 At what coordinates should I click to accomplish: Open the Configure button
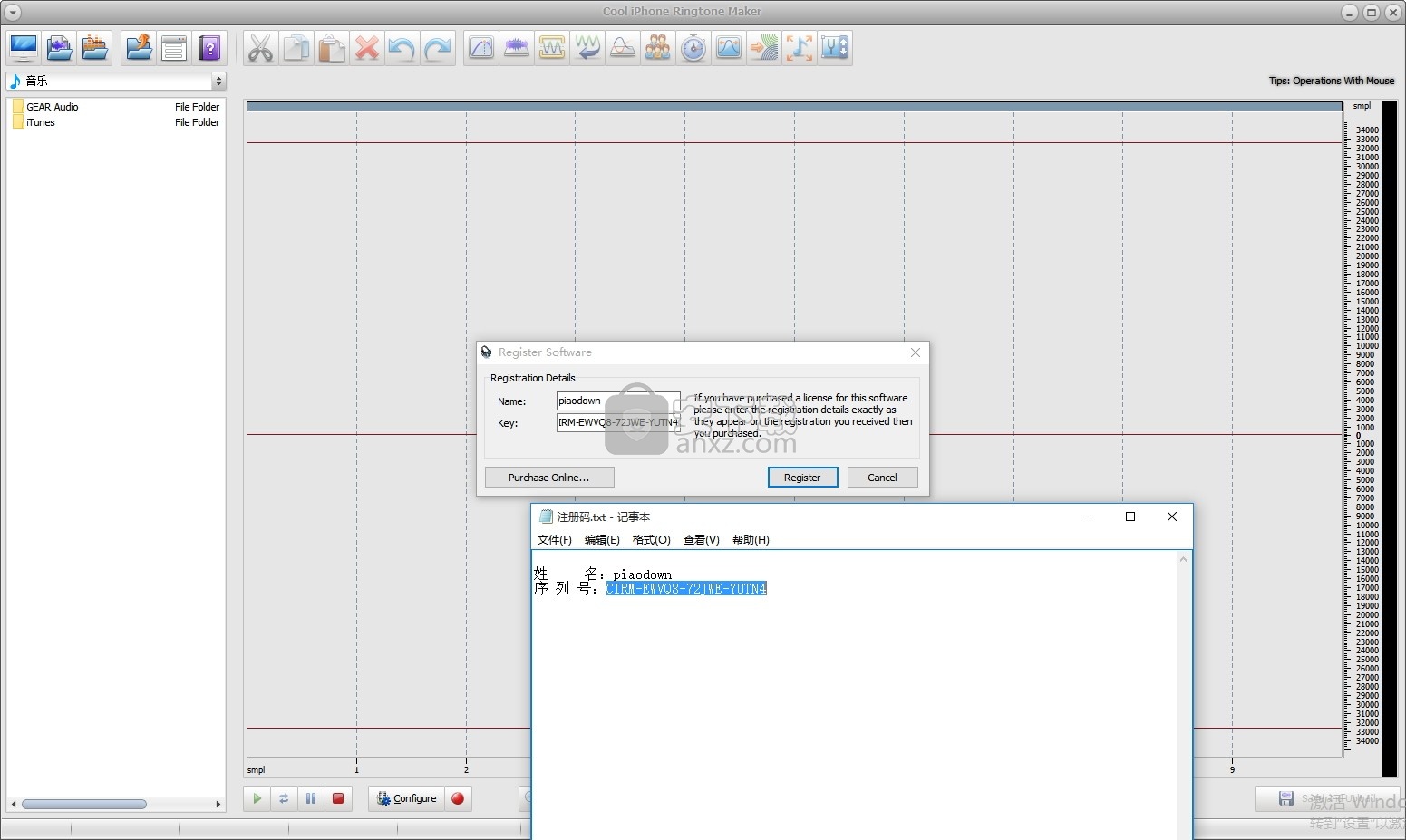coord(407,798)
